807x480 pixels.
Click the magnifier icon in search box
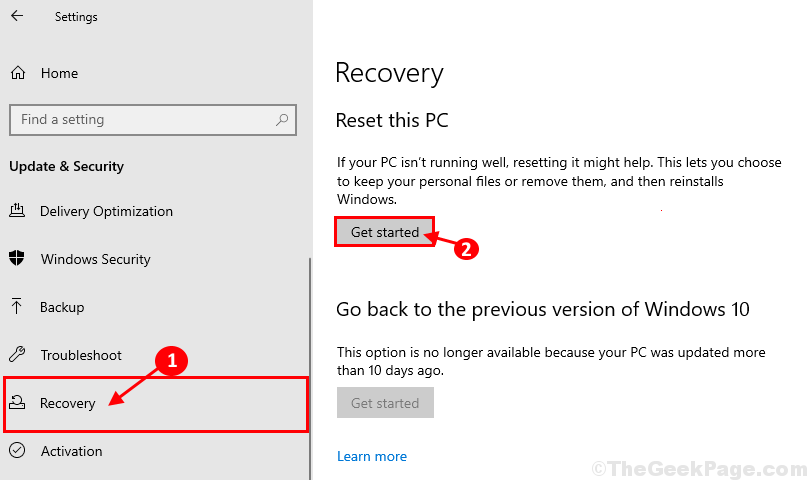pos(282,120)
